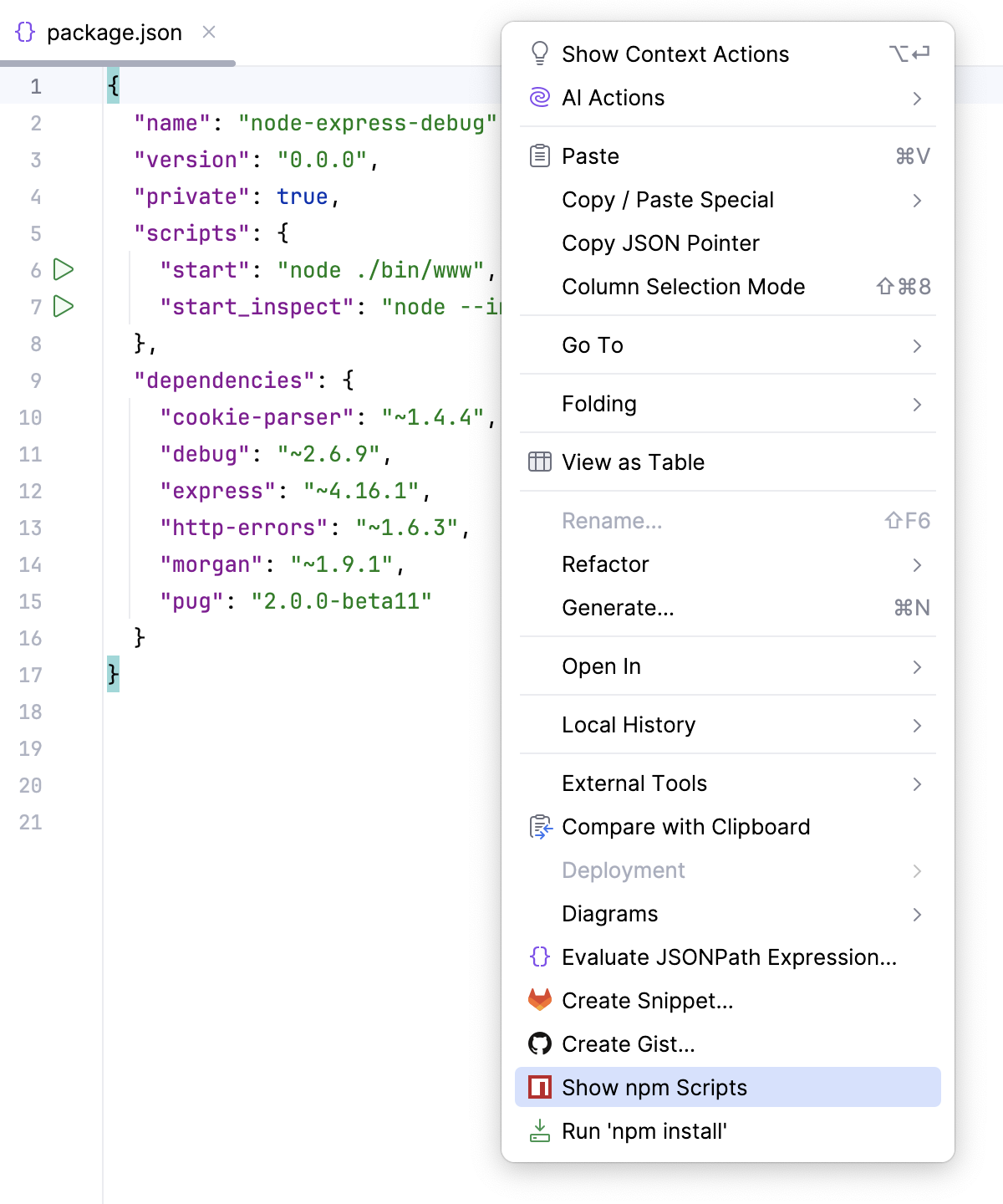Viewport: 1003px width, 1204px height.
Task: Show npm Scripts via the npm icon
Action: coord(540,1087)
